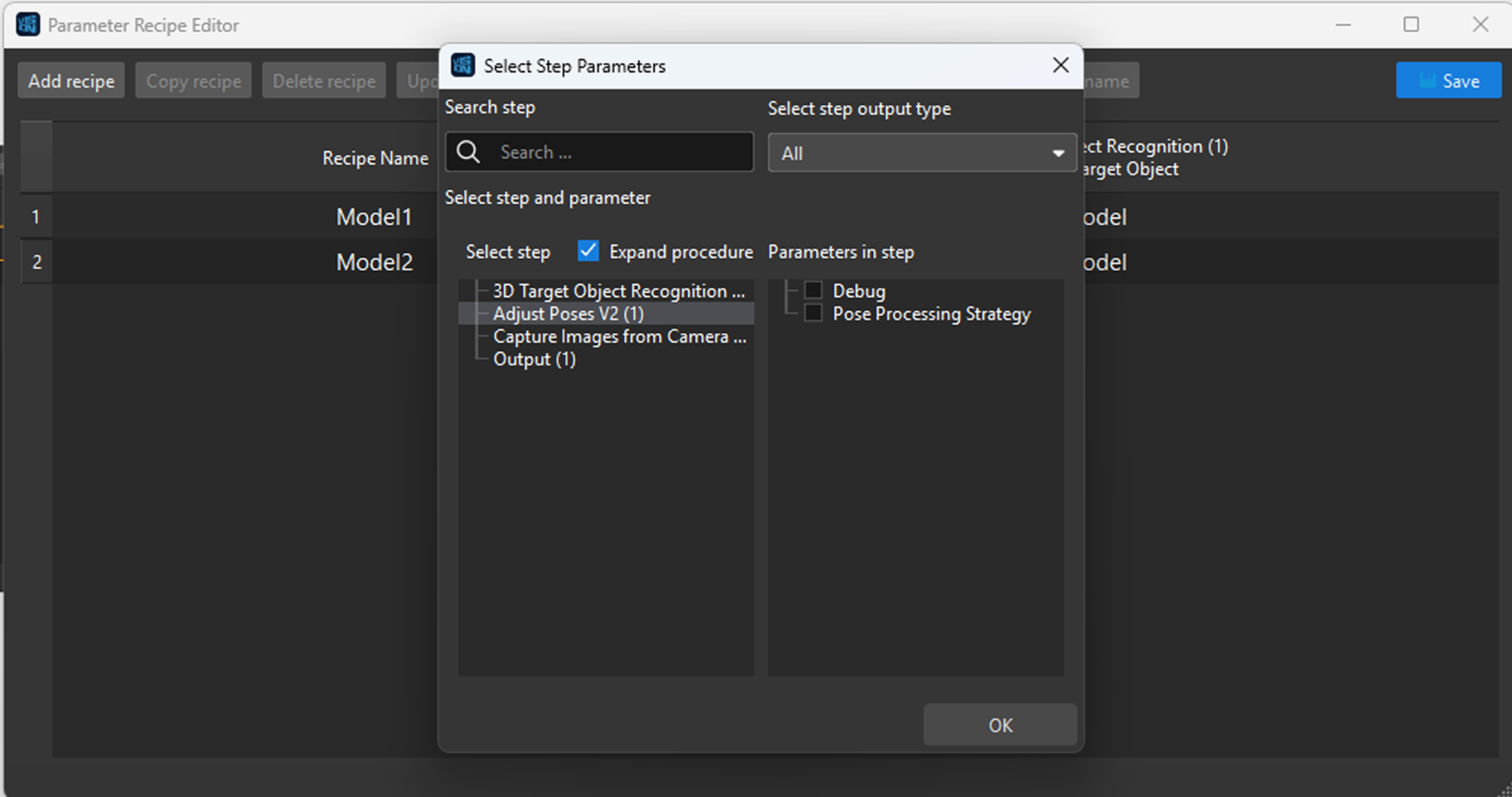Close the Select Step Parameters dialog

[x=1060, y=65]
